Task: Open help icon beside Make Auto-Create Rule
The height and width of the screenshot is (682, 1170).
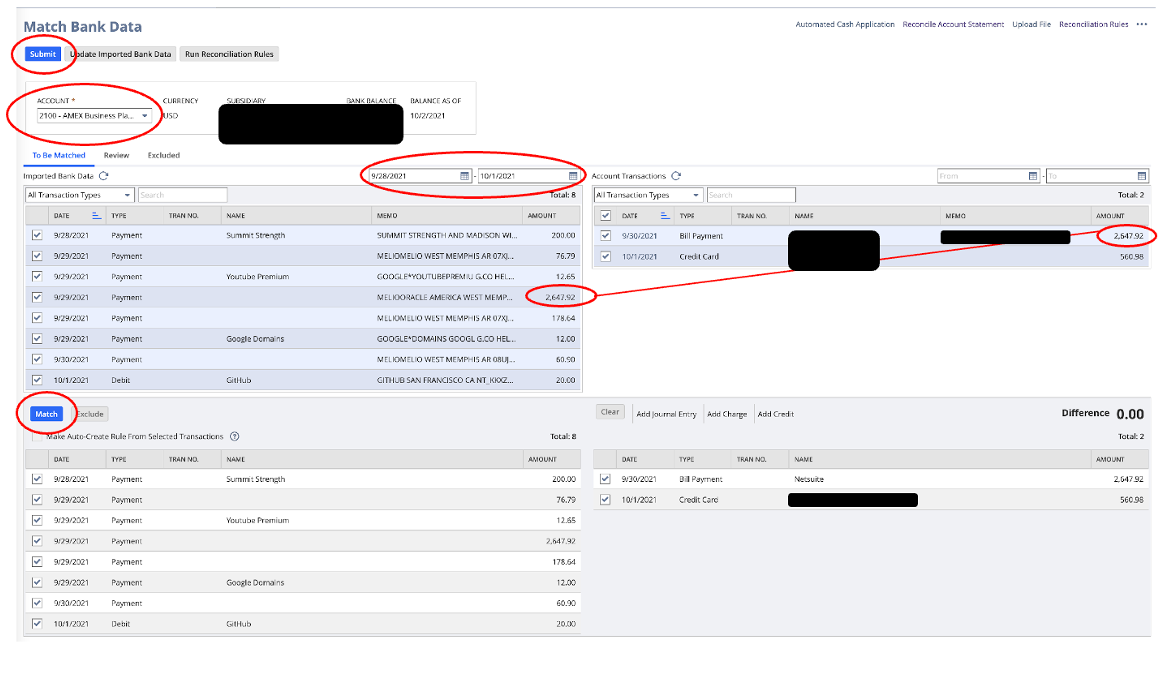Action: click(234, 437)
